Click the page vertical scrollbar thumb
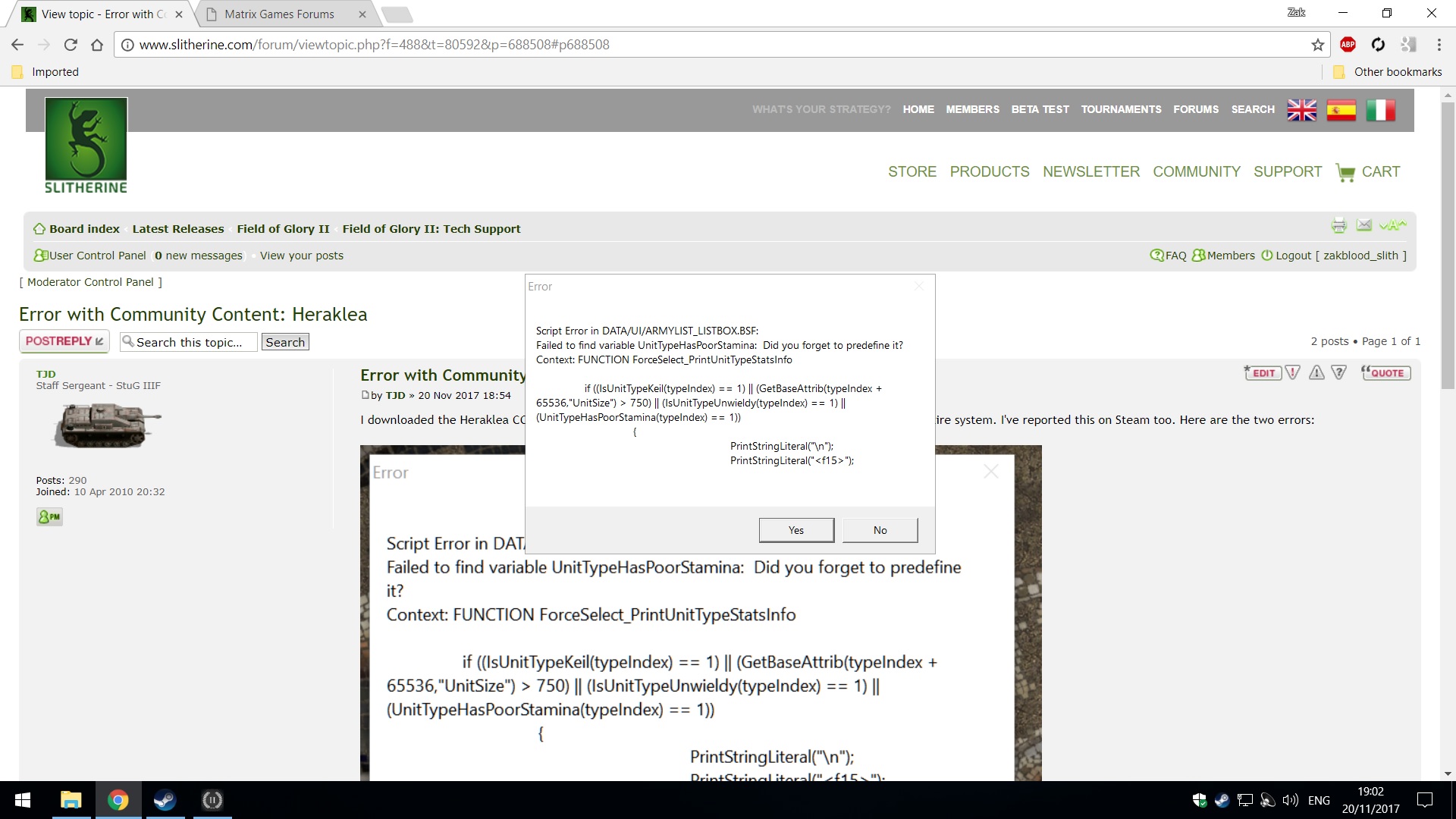The image size is (1456, 819). pyautogui.click(x=1448, y=246)
